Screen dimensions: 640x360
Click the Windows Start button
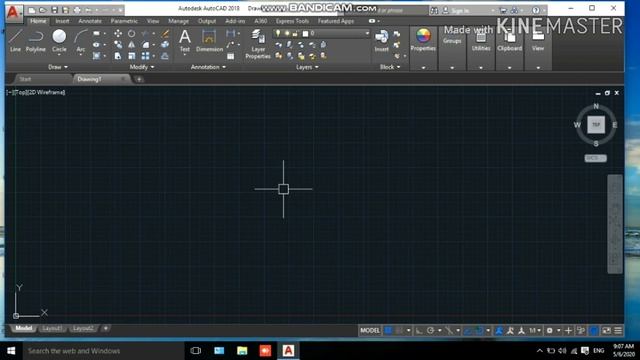click(x=11, y=351)
